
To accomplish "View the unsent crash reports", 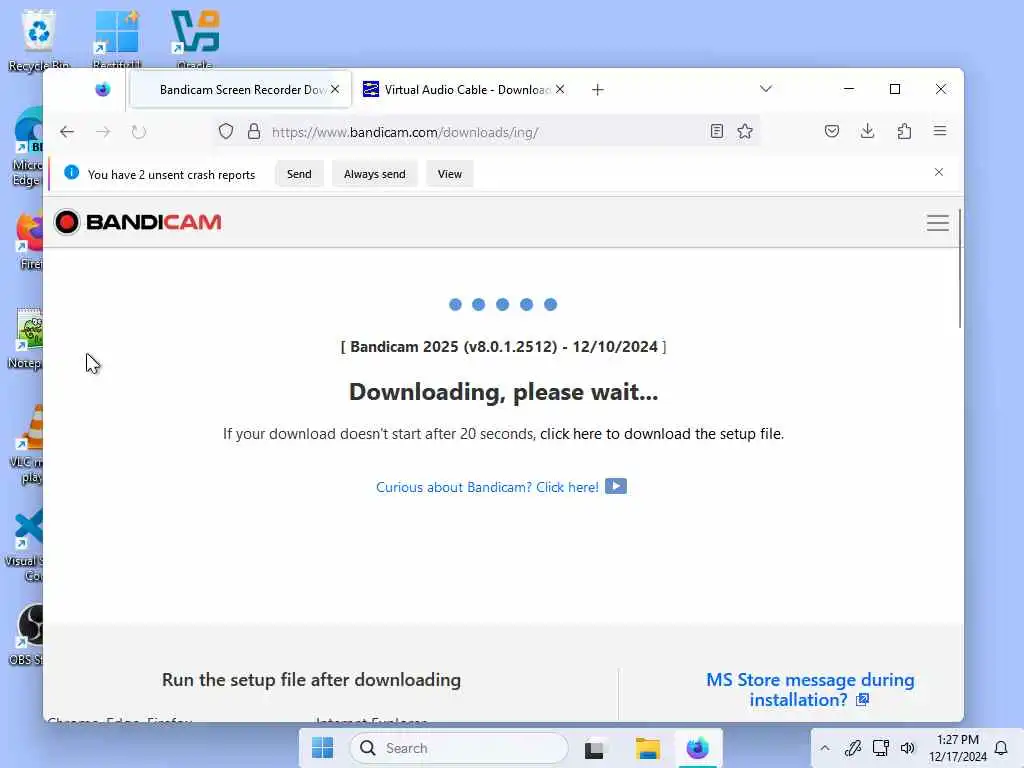I will click(x=449, y=174).
